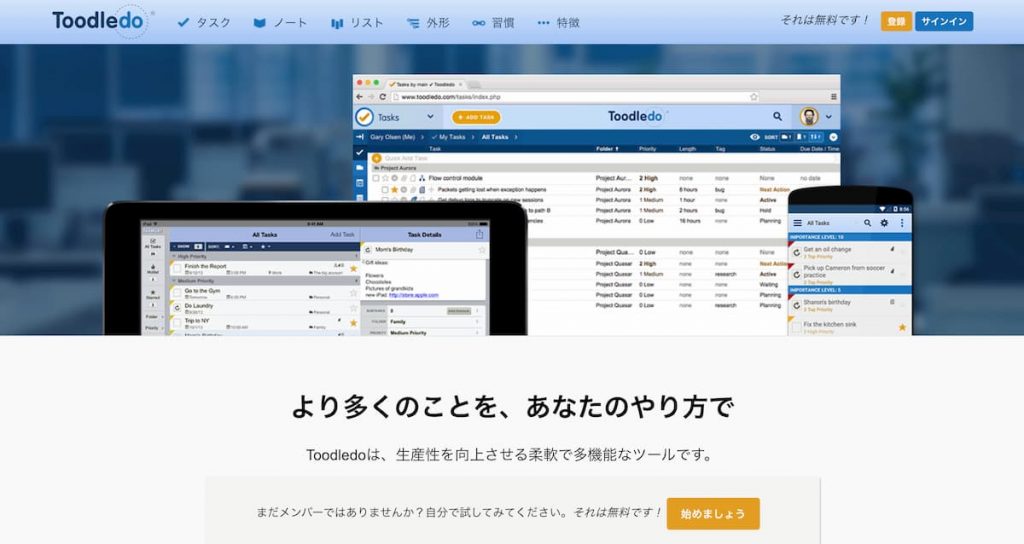
Task: Tap the gold star on Trip to NY
Action: [353, 323]
